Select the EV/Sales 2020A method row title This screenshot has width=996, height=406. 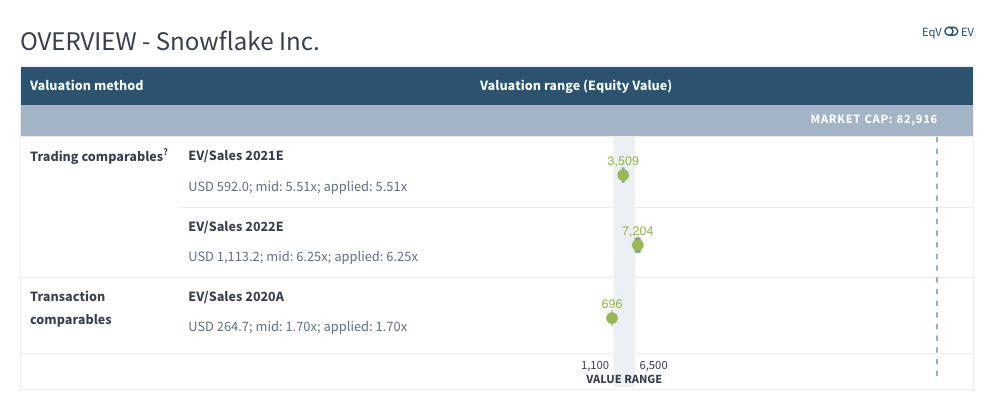pos(236,296)
